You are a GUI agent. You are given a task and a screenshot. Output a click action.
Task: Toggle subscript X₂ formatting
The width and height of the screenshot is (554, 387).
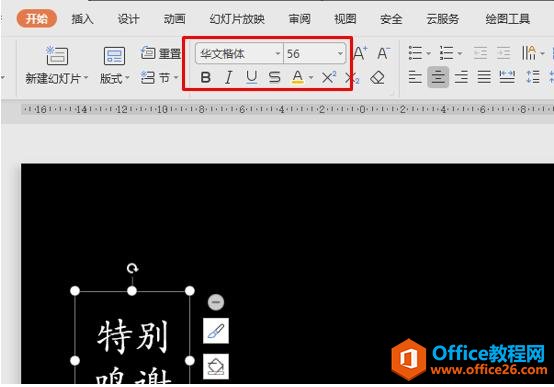(x=352, y=77)
